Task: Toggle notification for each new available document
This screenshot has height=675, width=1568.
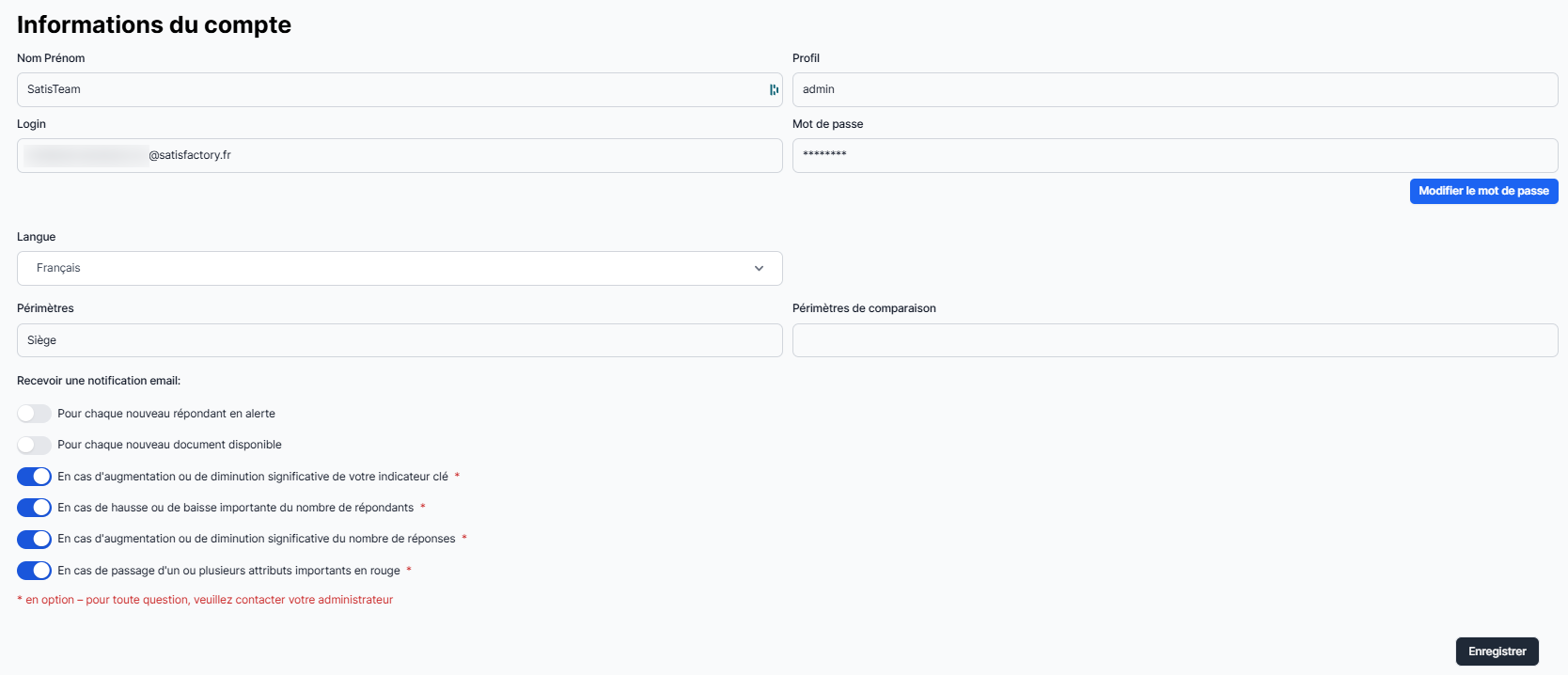Action: click(x=34, y=445)
